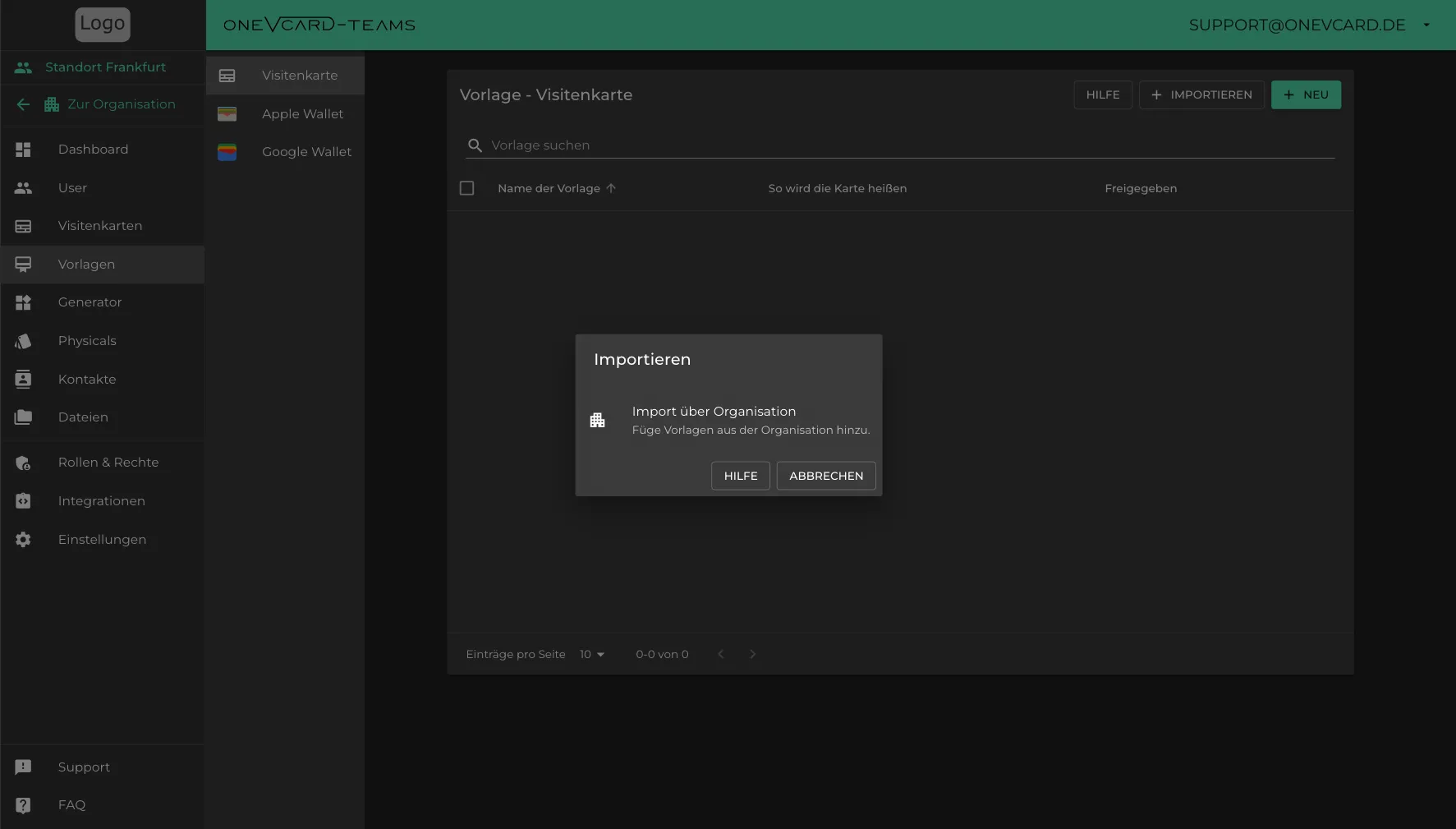1456x829 pixels.
Task: Click the IMPORTIEREN button
Action: pos(1201,94)
